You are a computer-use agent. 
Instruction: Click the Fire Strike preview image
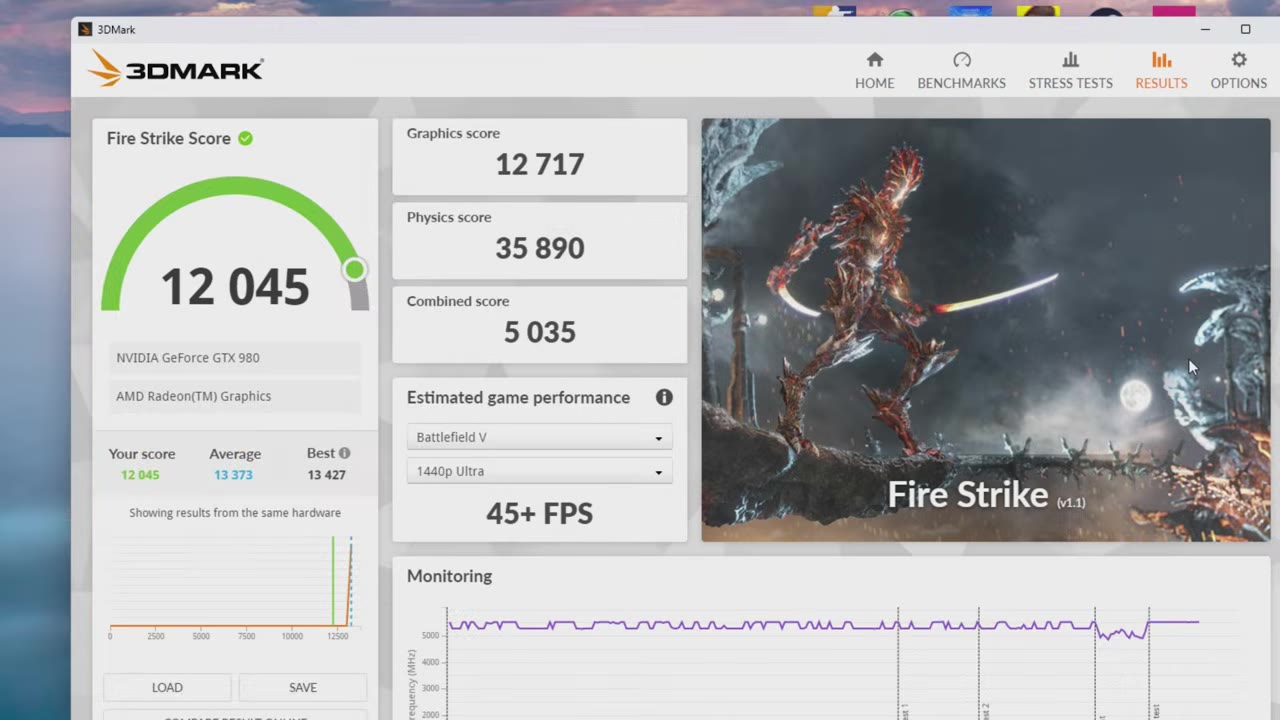pos(985,330)
